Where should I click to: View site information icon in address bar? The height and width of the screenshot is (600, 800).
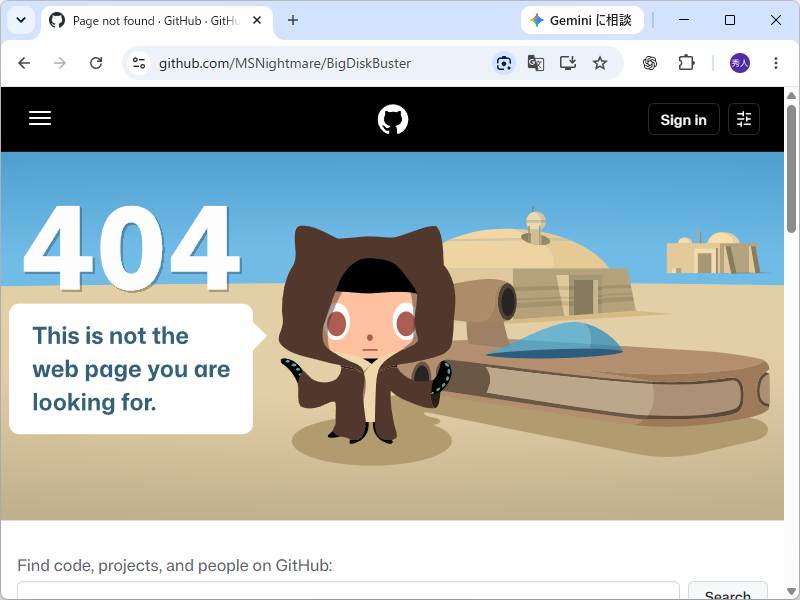click(139, 63)
